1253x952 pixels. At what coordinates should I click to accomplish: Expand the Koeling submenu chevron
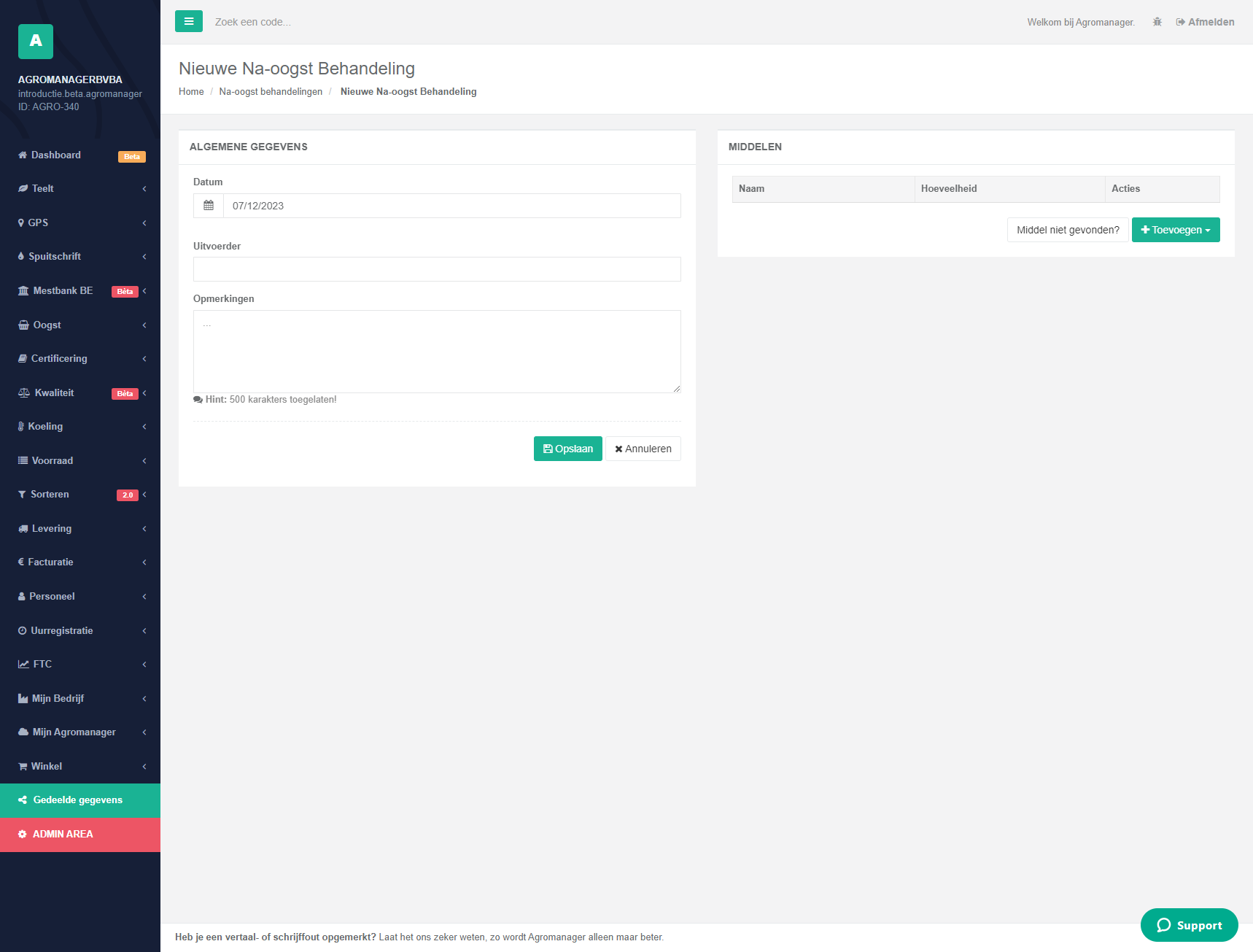click(144, 426)
